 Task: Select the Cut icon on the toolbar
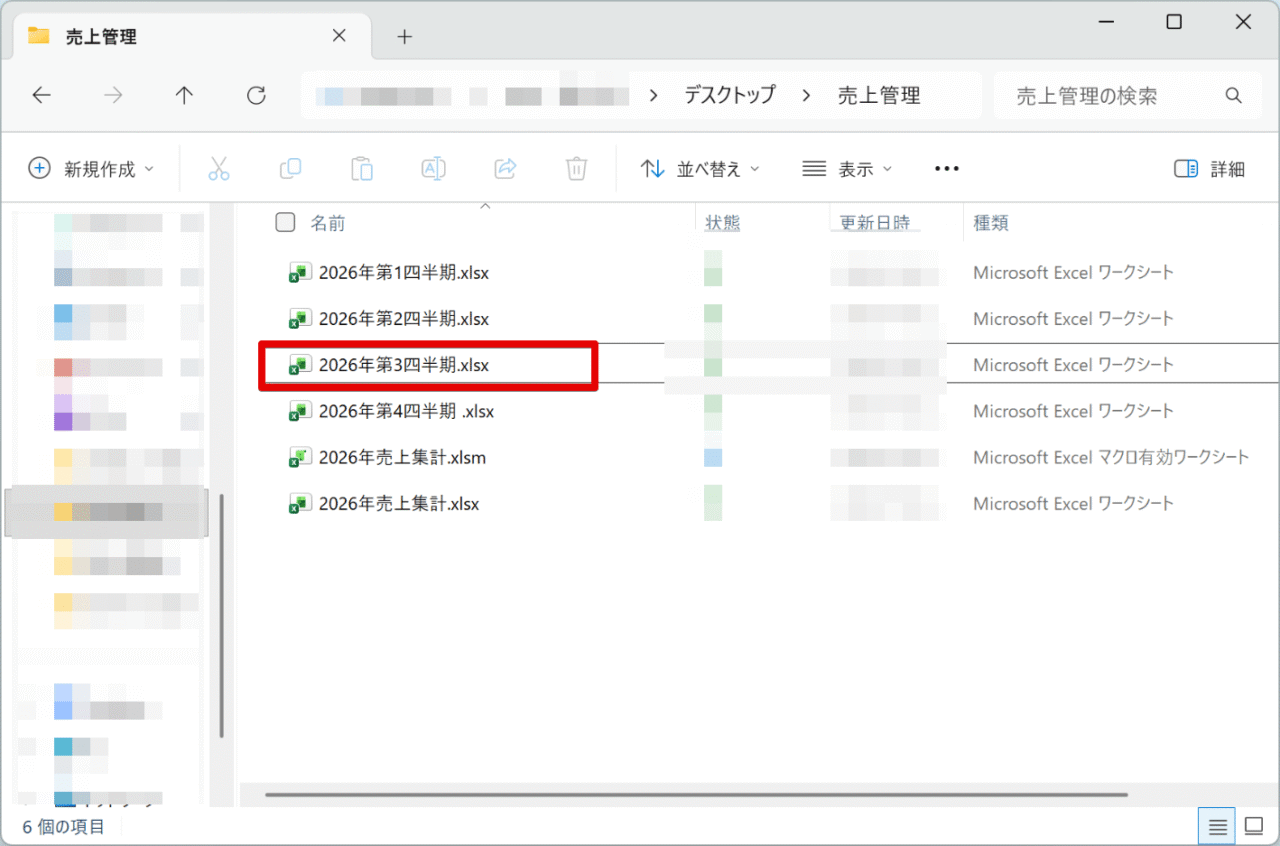[x=219, y=168]
